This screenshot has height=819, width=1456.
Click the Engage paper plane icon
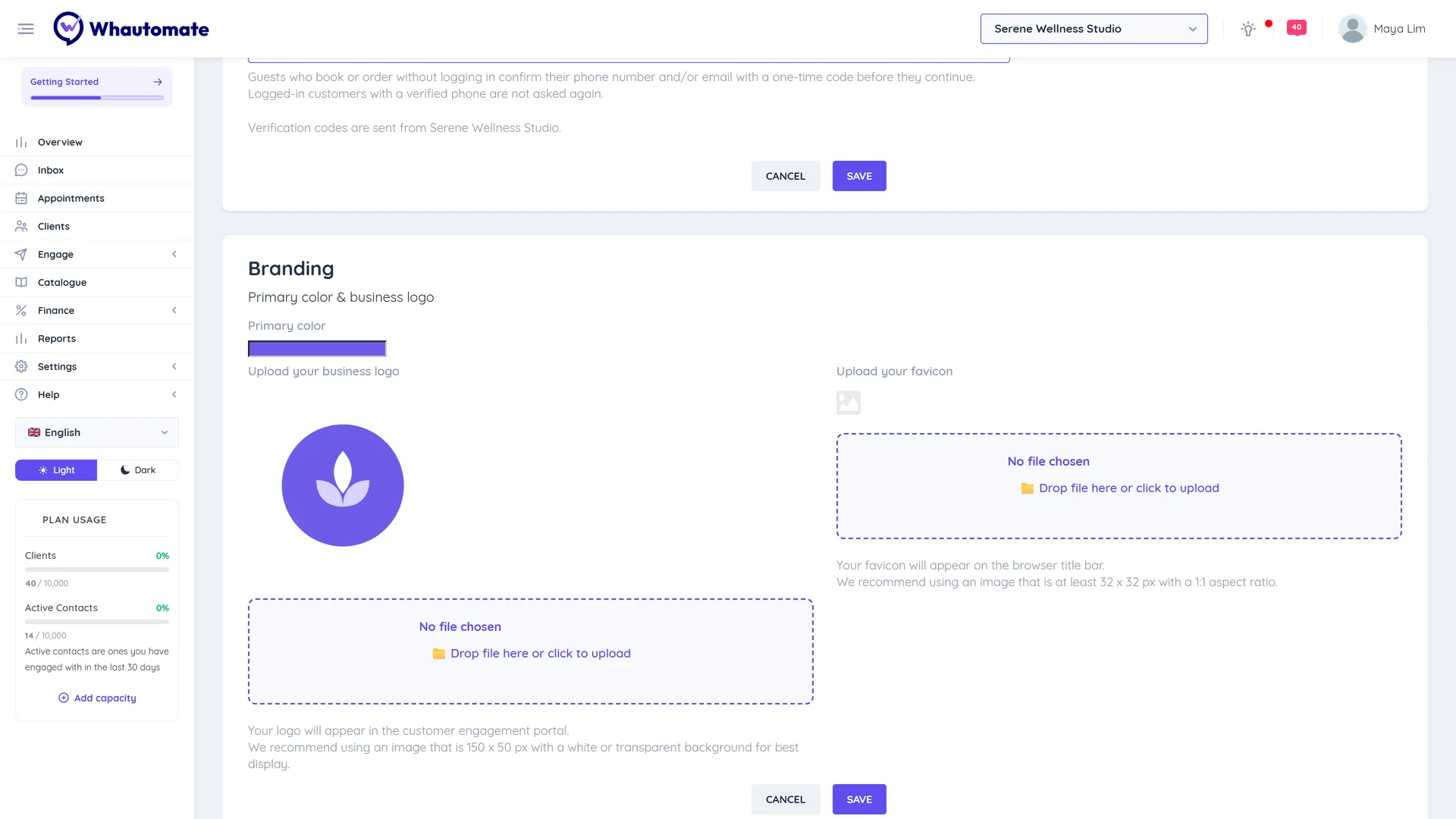pyautogui.click(x=21, y=255)
